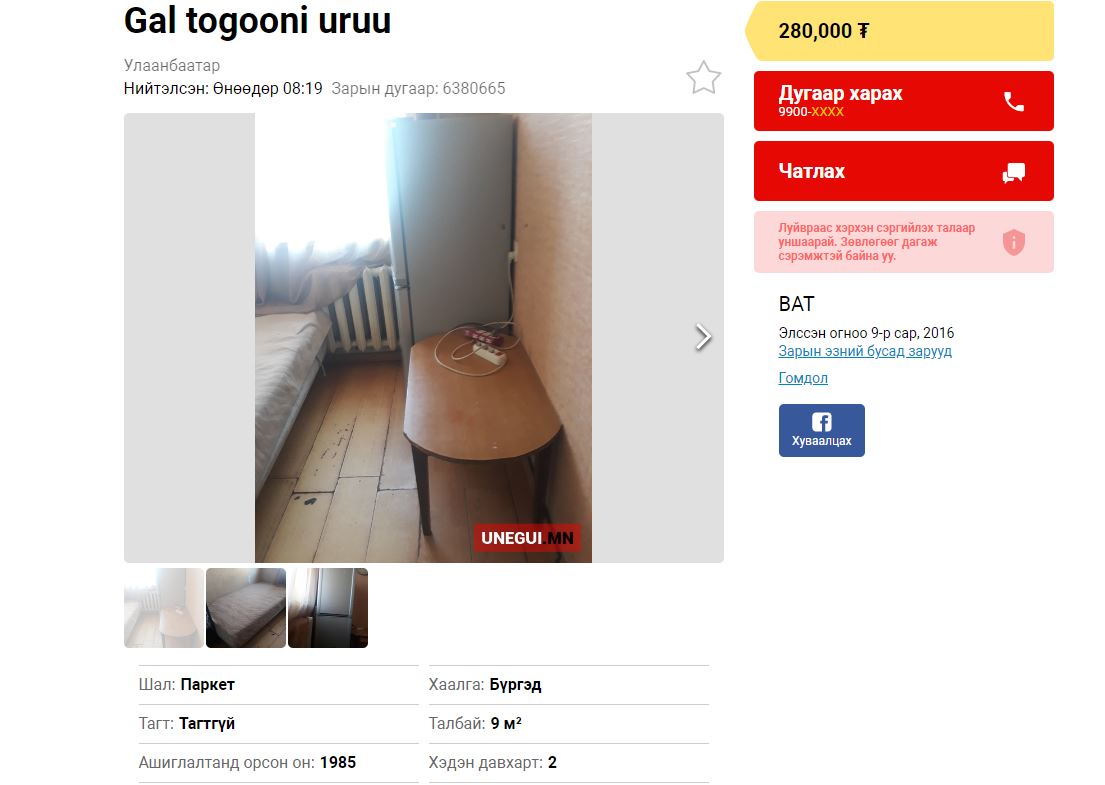Select the first table thumbnail

[164, 608]
